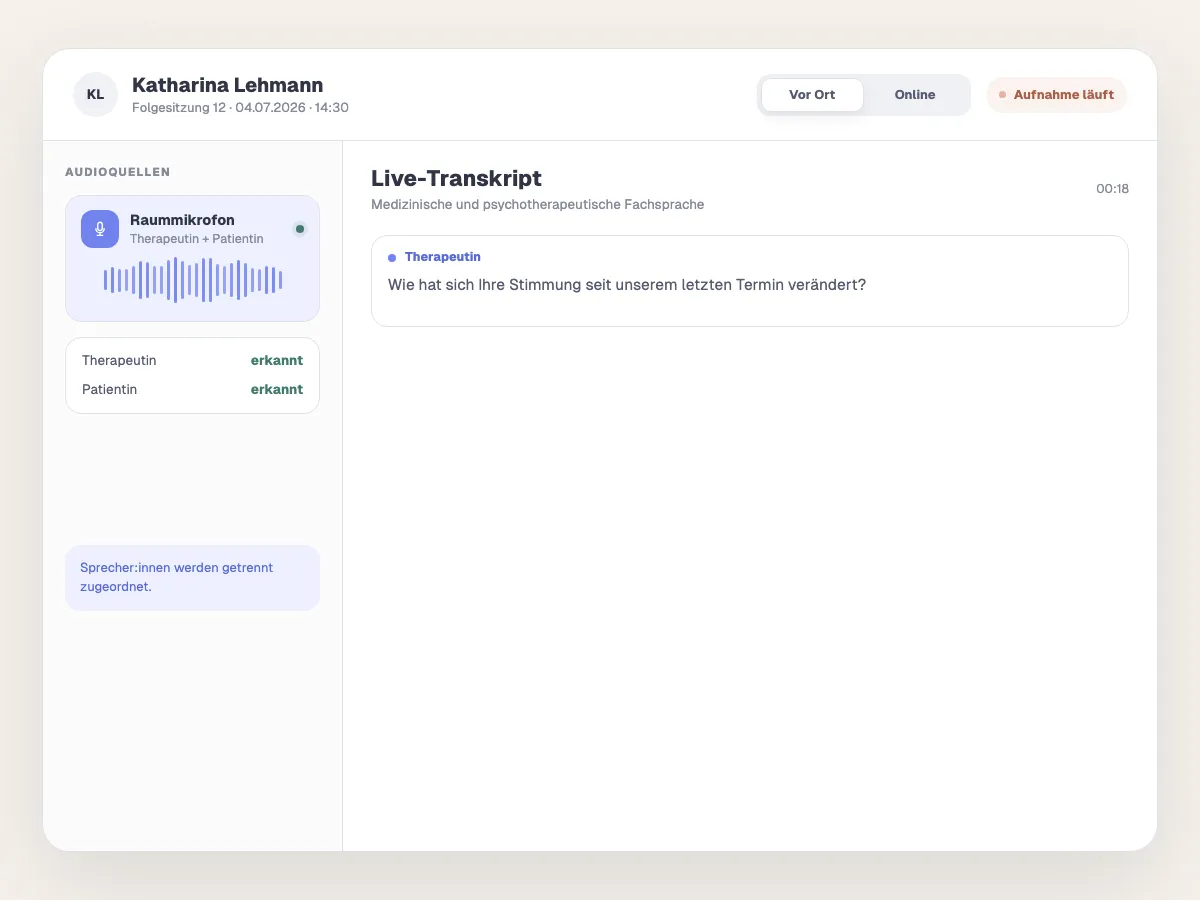Click the blue dot beside Therapeutin in transcript
This screenshot has width=1200, height=900.
(392, 258)
